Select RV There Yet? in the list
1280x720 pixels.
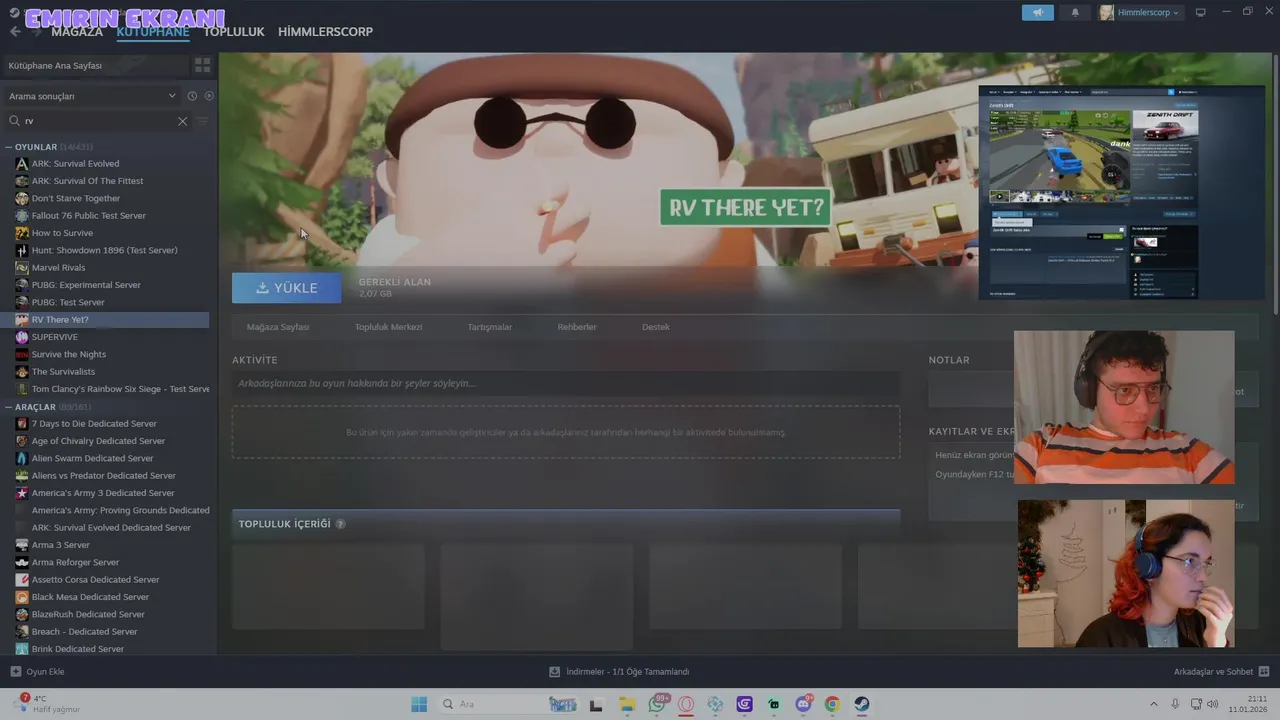106,320
